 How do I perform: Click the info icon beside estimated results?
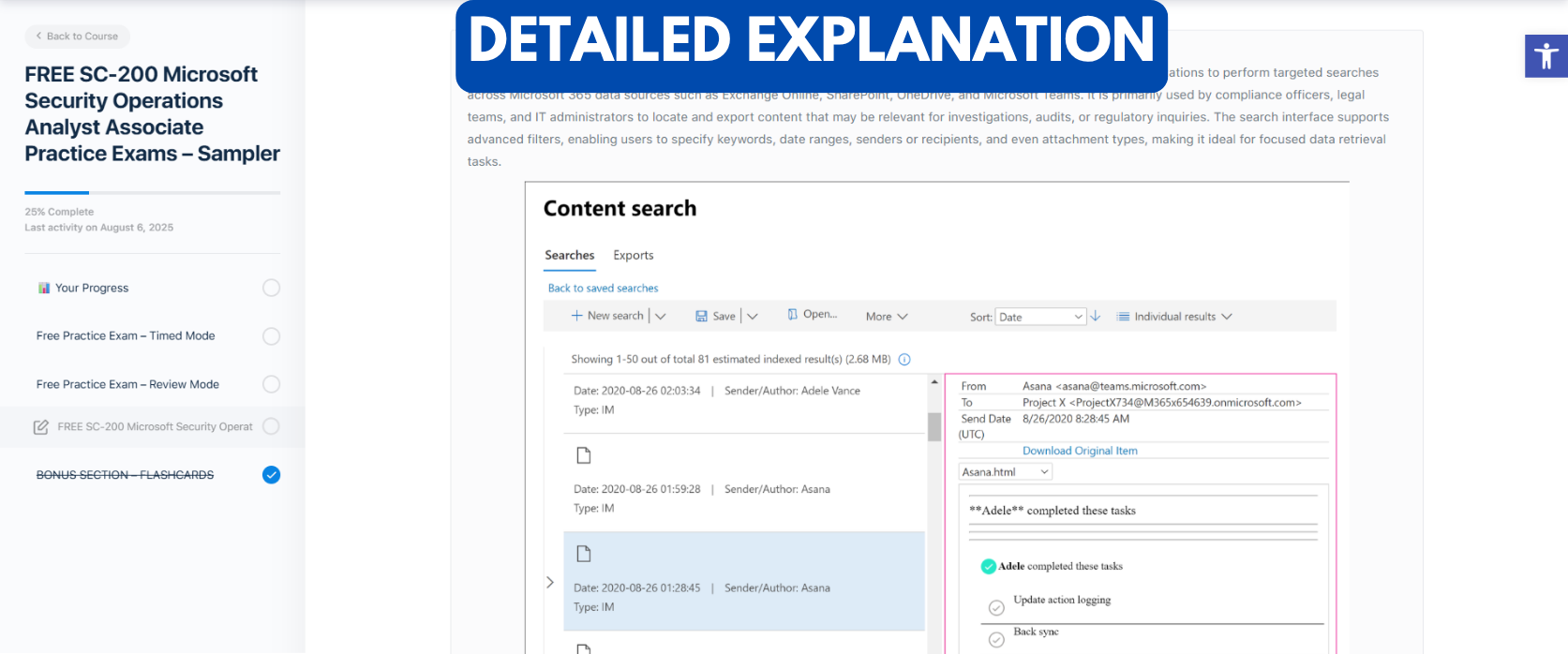point(904,360)
